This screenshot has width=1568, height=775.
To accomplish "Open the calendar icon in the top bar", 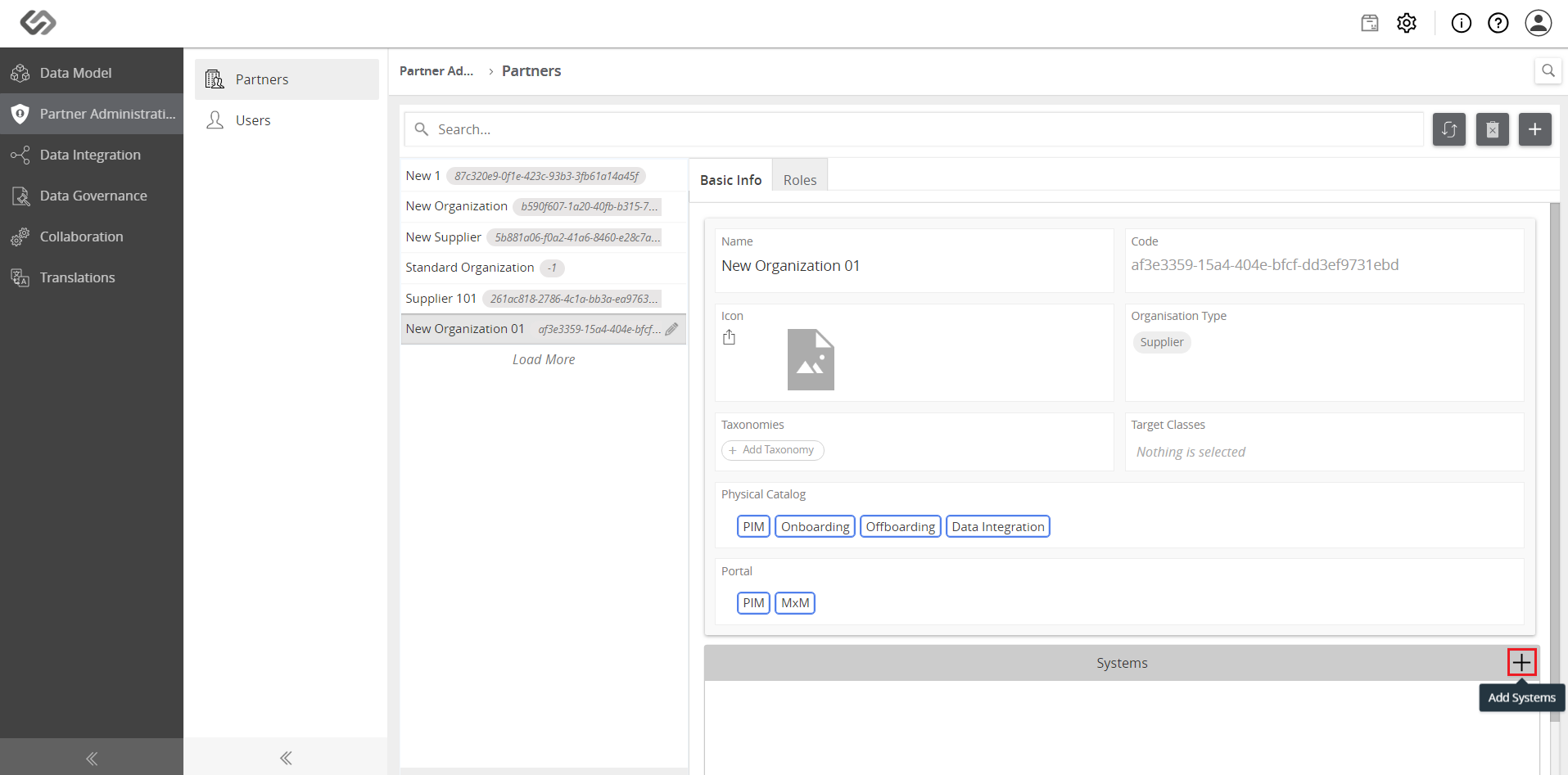I will 1370,23.
